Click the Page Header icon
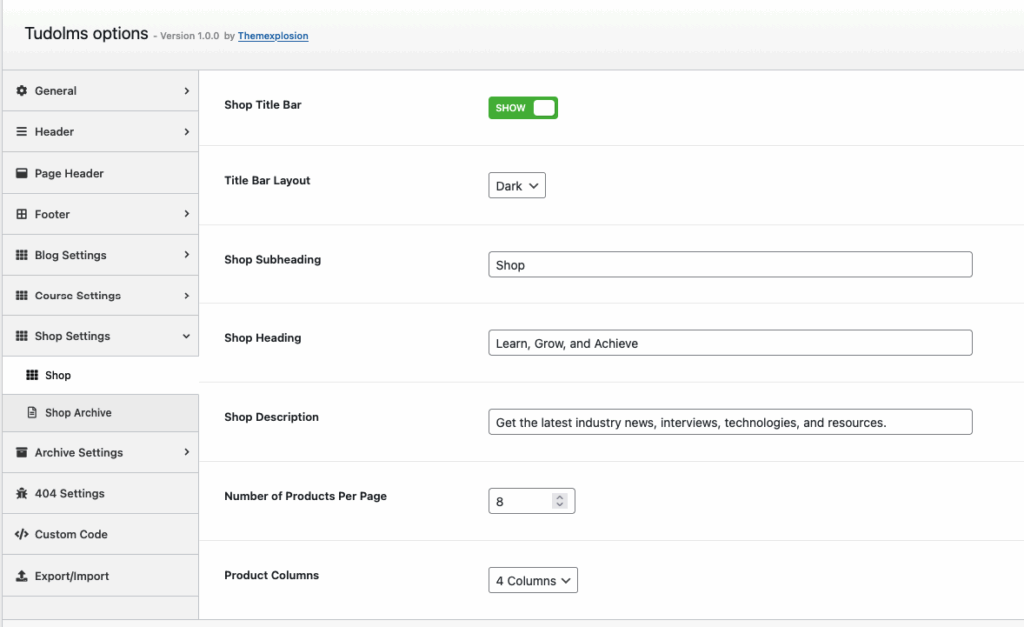This screenshot has height=627, width=1024. point(22,174)
